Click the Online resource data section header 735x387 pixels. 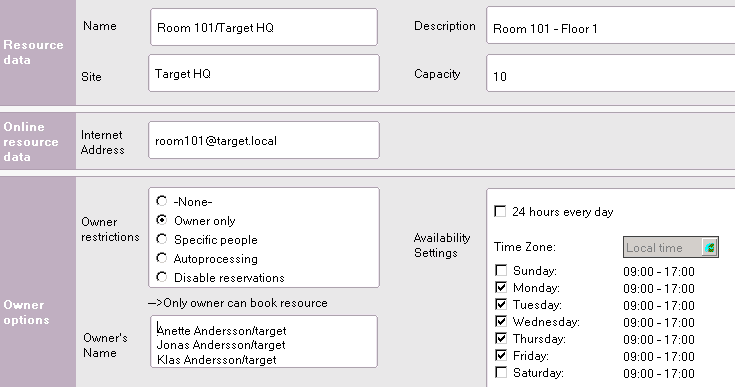point(31,141)
